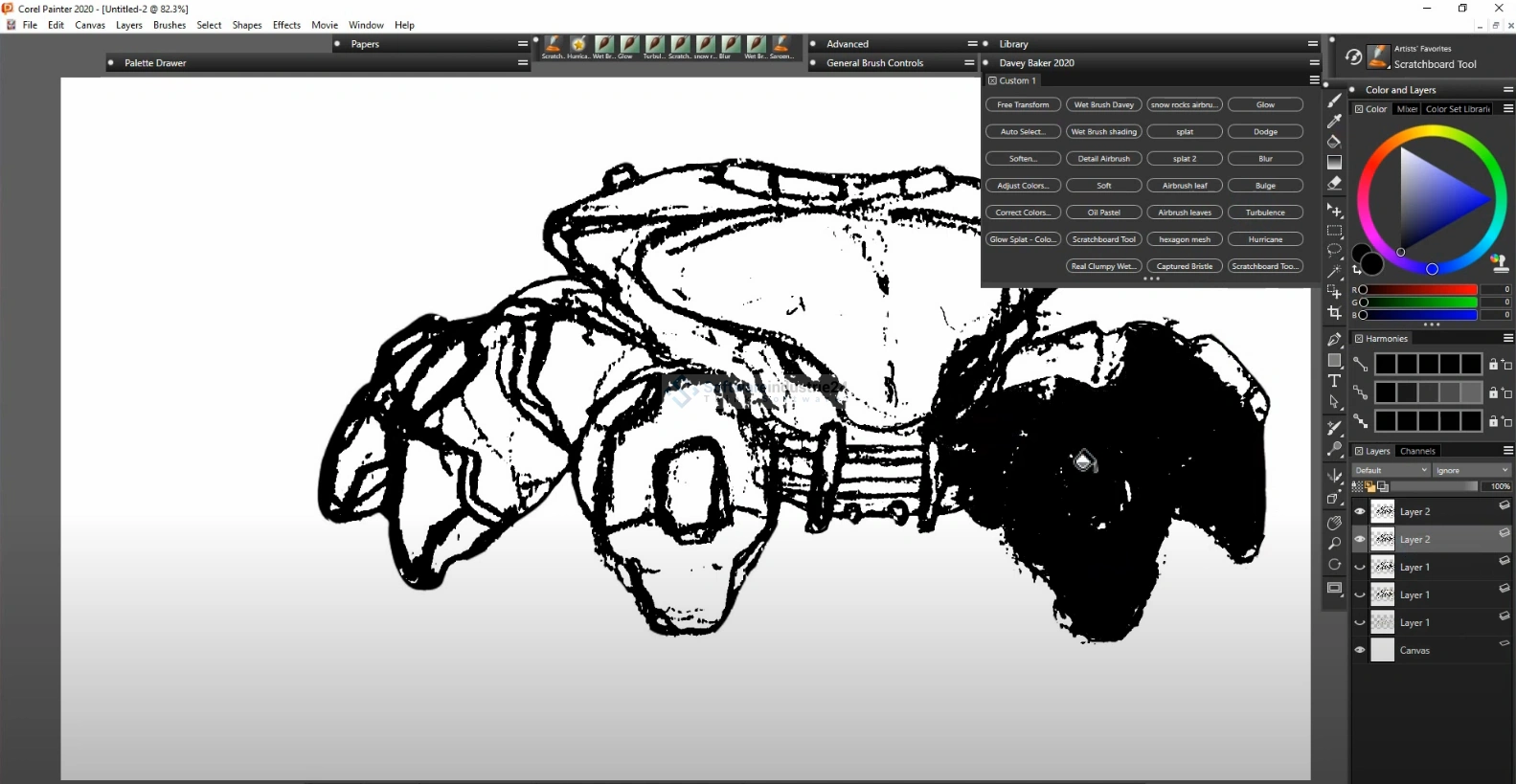
Task: Pick the Eraser tool
Action: [1334, 183]
